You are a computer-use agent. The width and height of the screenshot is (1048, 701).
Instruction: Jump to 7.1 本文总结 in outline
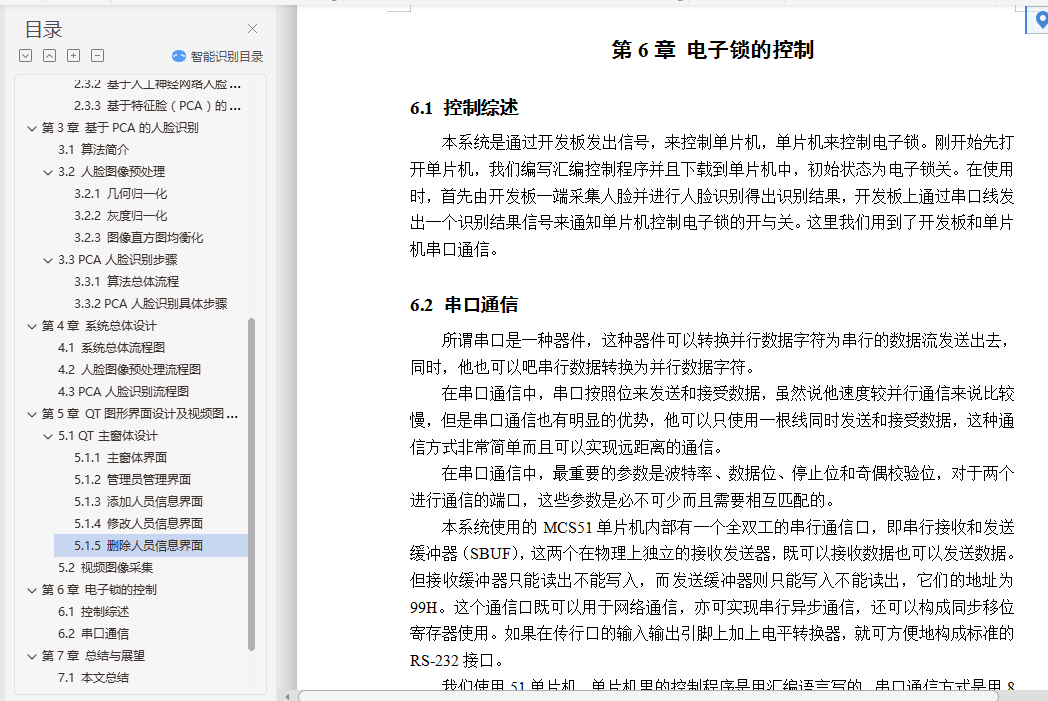(94, 678)
